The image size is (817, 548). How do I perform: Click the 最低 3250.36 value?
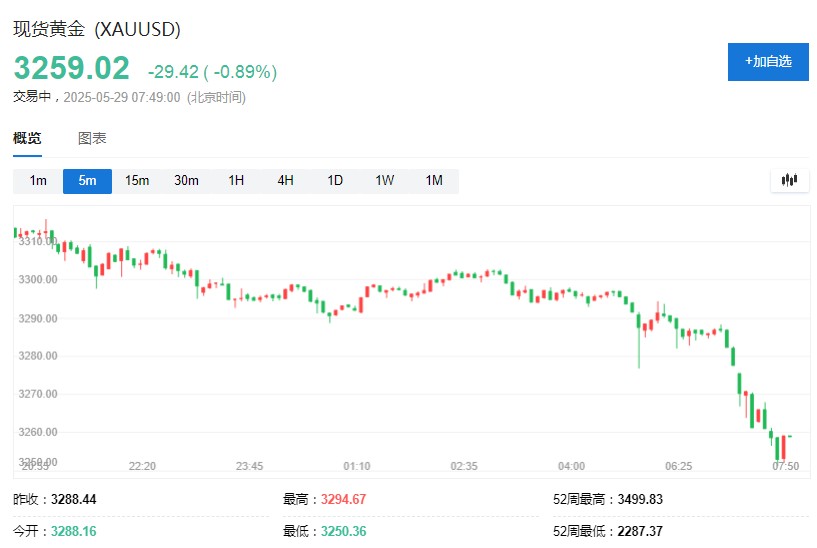point(343,531)
